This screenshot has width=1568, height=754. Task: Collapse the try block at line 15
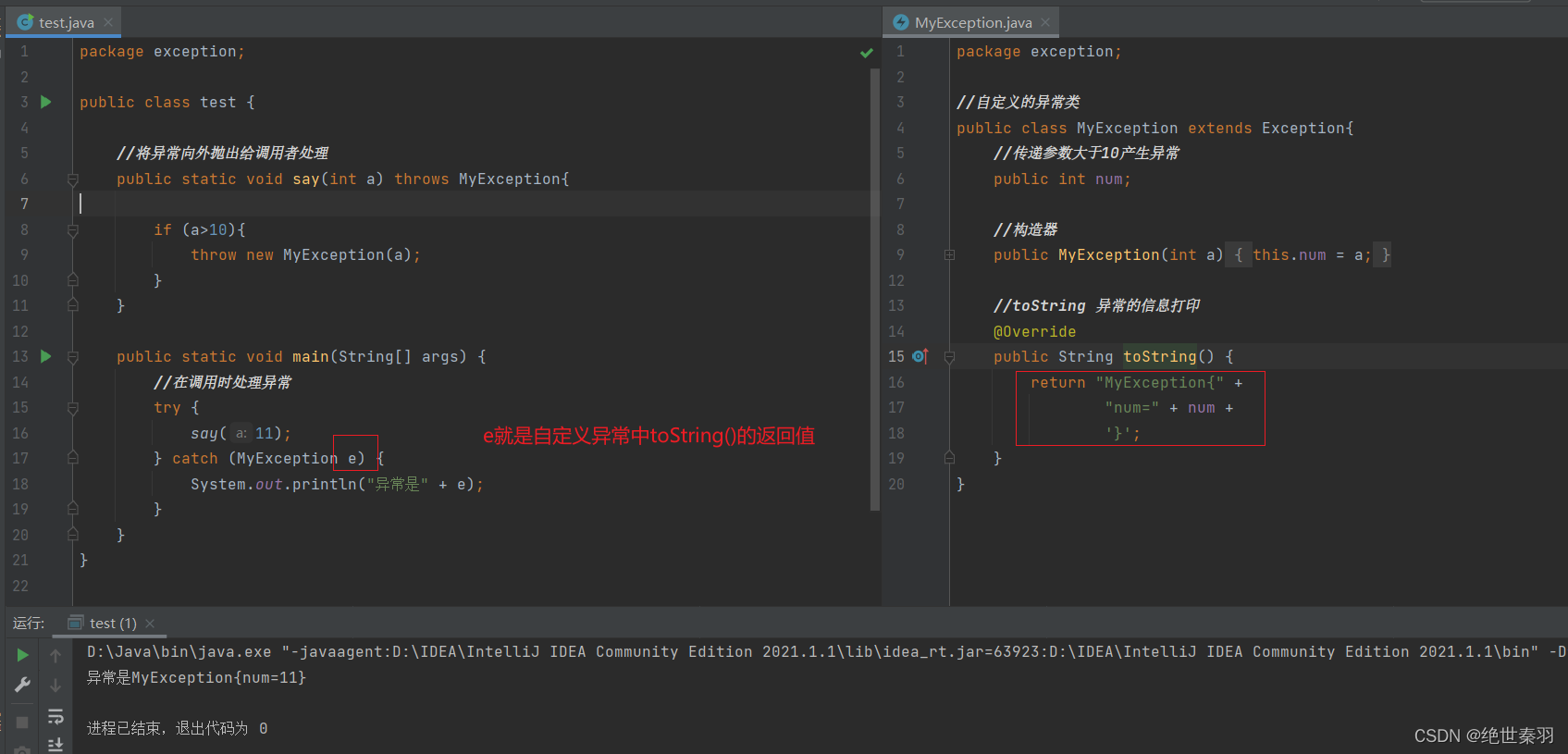(72, 408)
